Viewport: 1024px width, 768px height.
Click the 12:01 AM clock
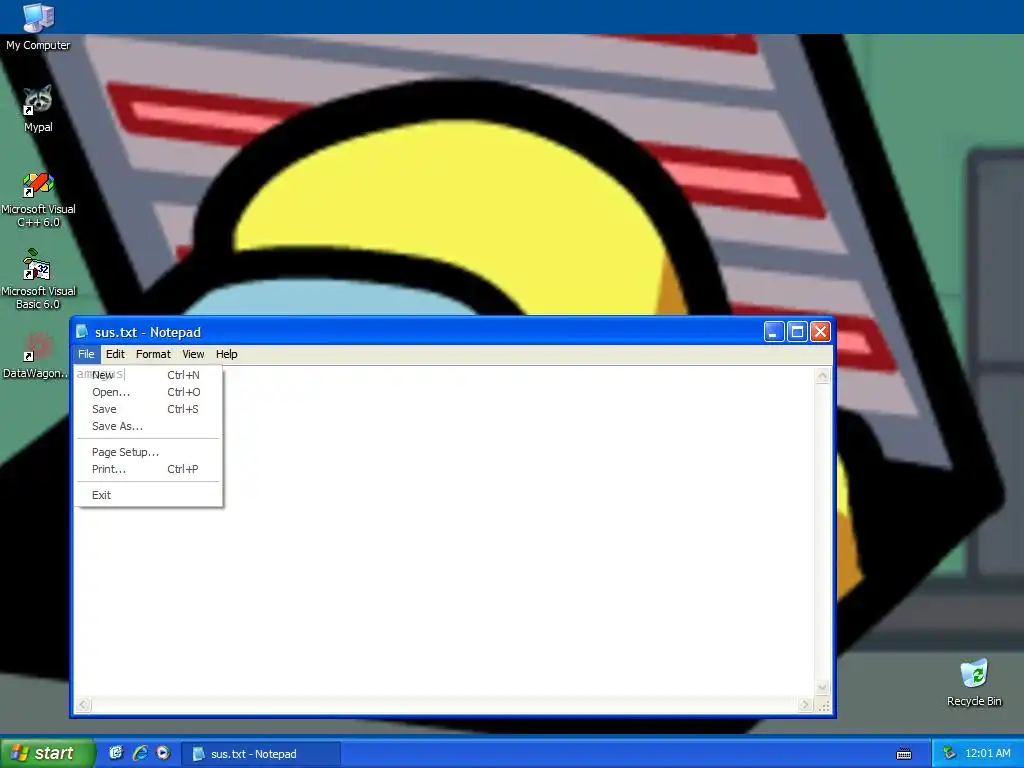pos(987,754)
